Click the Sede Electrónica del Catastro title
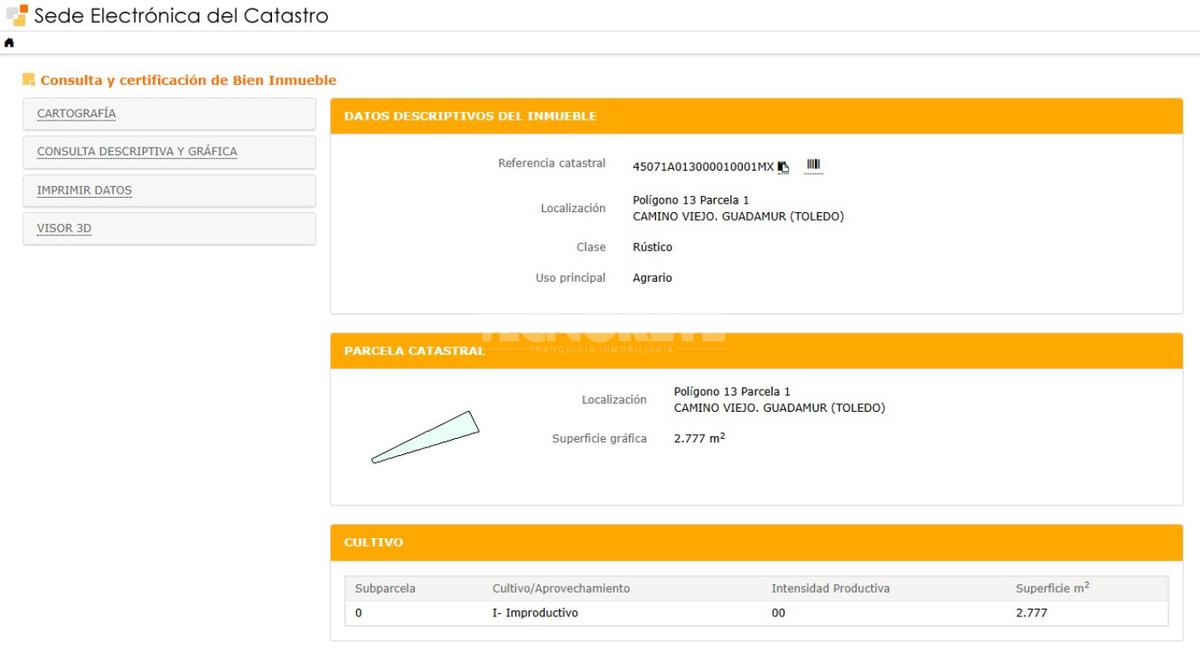Image resolution: width=1200 pixels, height=652 pixels. coord(181,16)
